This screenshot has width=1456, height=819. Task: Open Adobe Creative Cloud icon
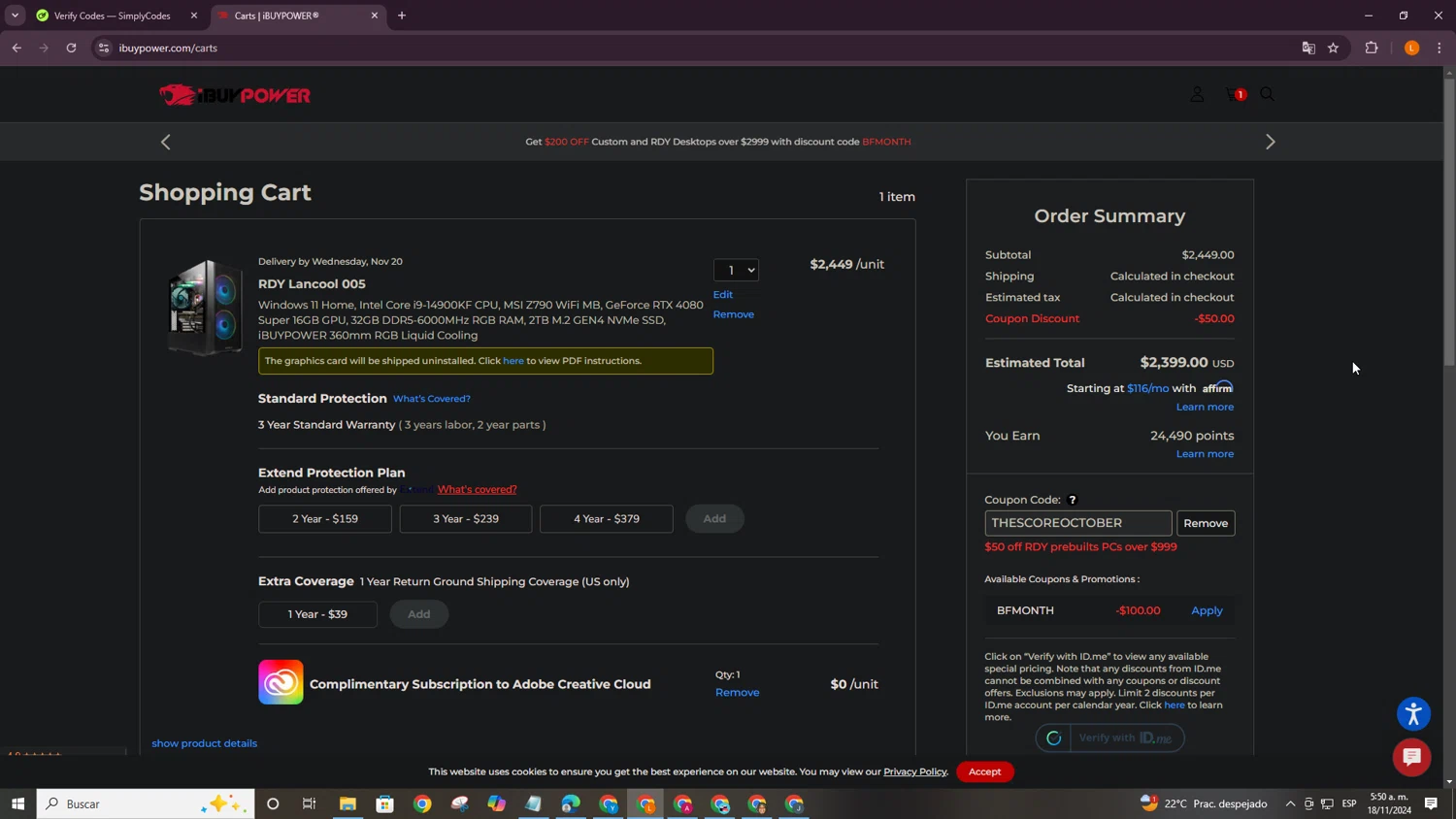[x=281, y=682]
